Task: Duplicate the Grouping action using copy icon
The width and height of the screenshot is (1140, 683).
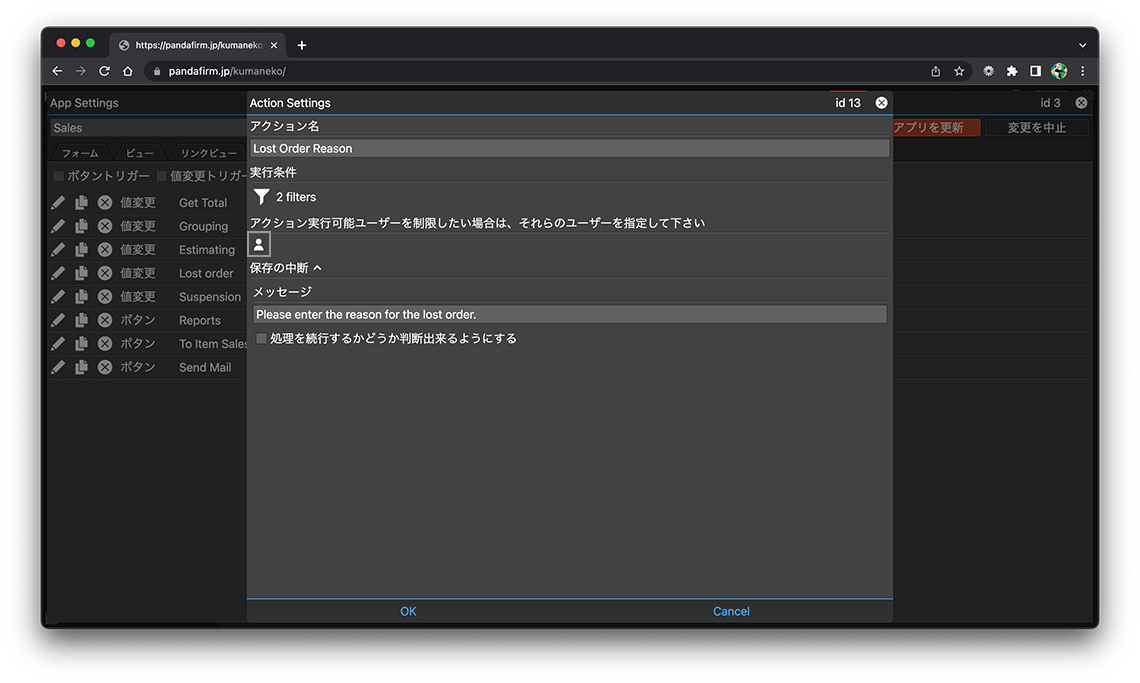Action: pyautogui.click(x=81, y=226)
